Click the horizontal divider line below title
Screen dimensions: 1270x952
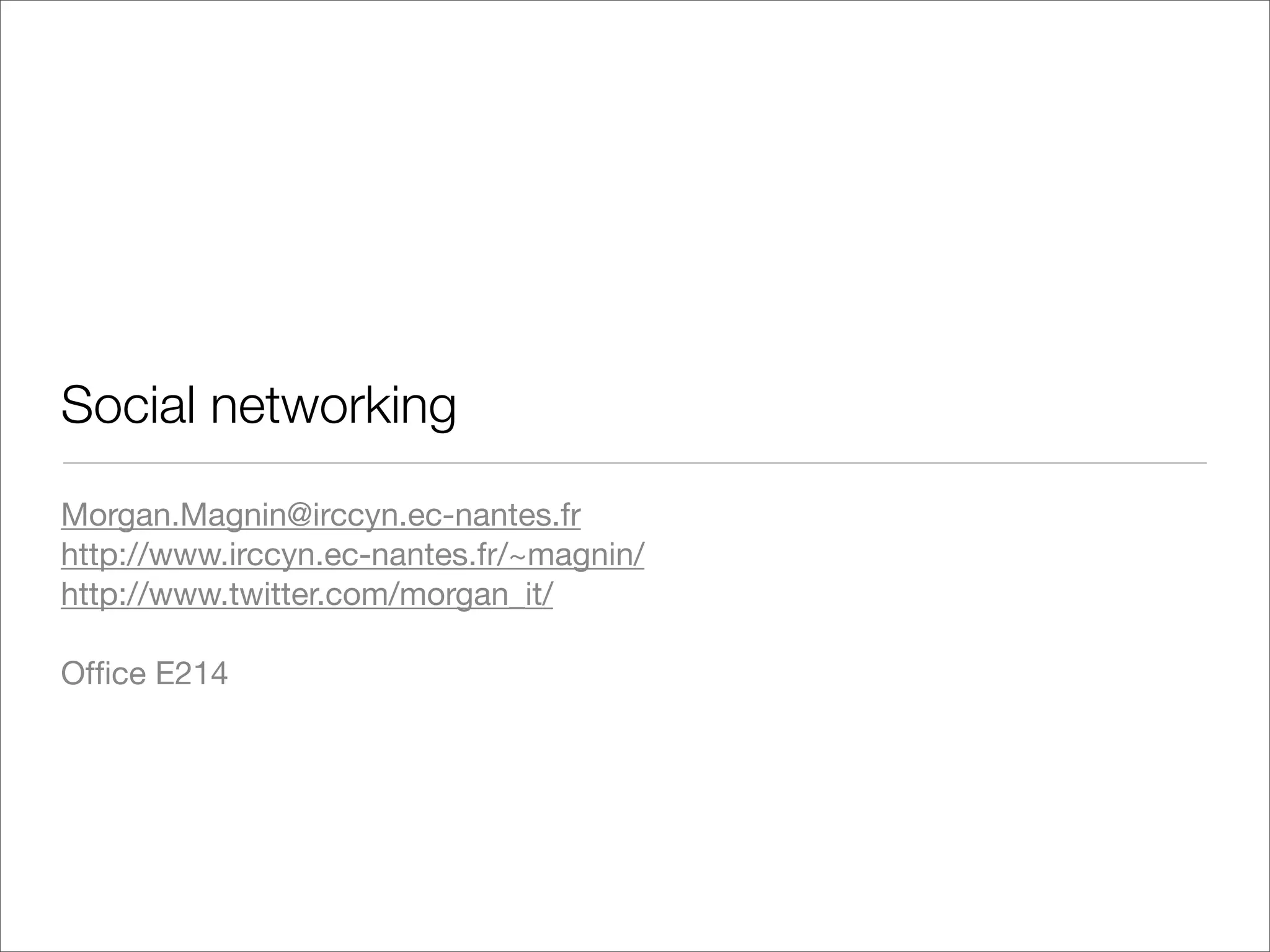click(634, 462)
